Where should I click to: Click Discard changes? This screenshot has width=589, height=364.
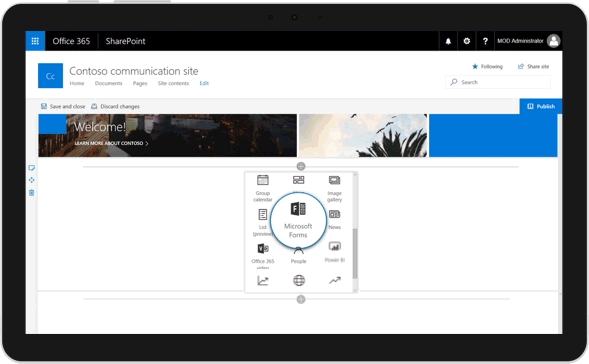tap(115, 106)
